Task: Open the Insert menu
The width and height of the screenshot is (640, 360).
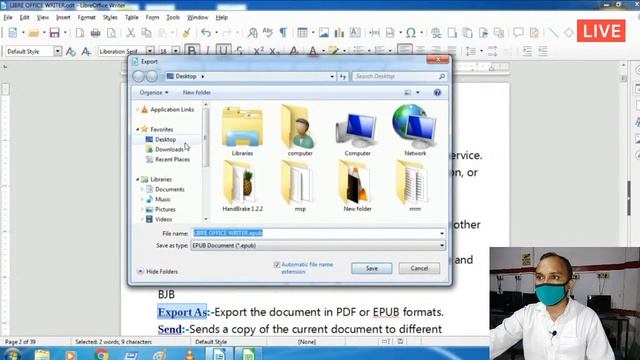Action: click(x=63, y=18)
